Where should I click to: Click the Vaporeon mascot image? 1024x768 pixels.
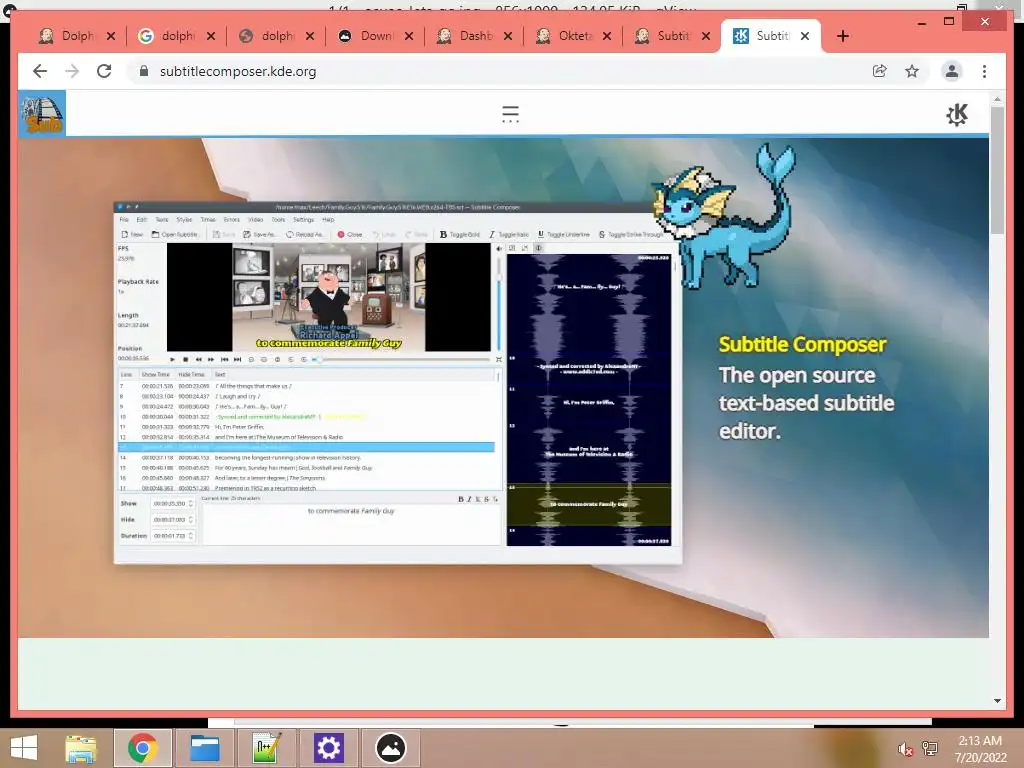[x=725, y=216]
